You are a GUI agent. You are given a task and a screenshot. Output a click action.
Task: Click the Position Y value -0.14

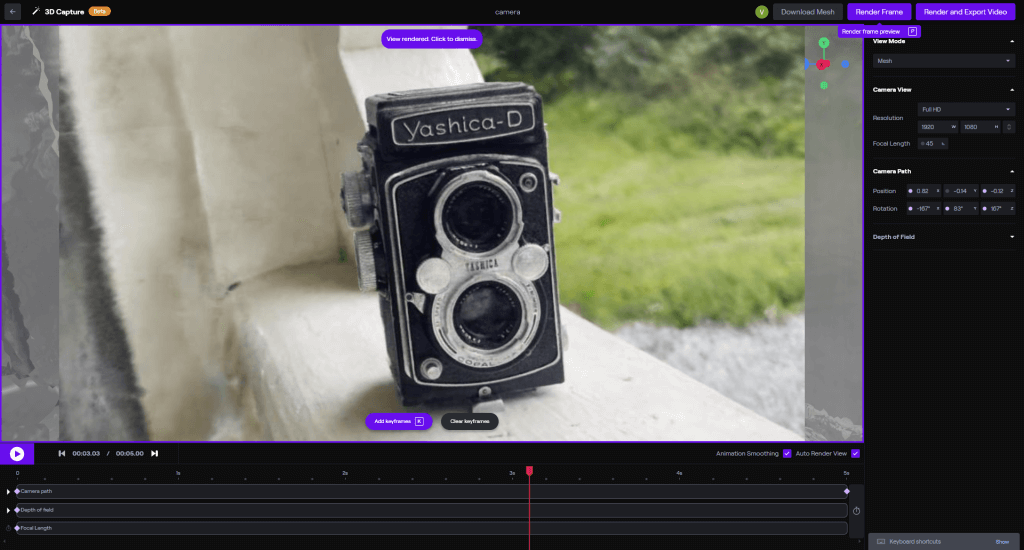(960, 191)
